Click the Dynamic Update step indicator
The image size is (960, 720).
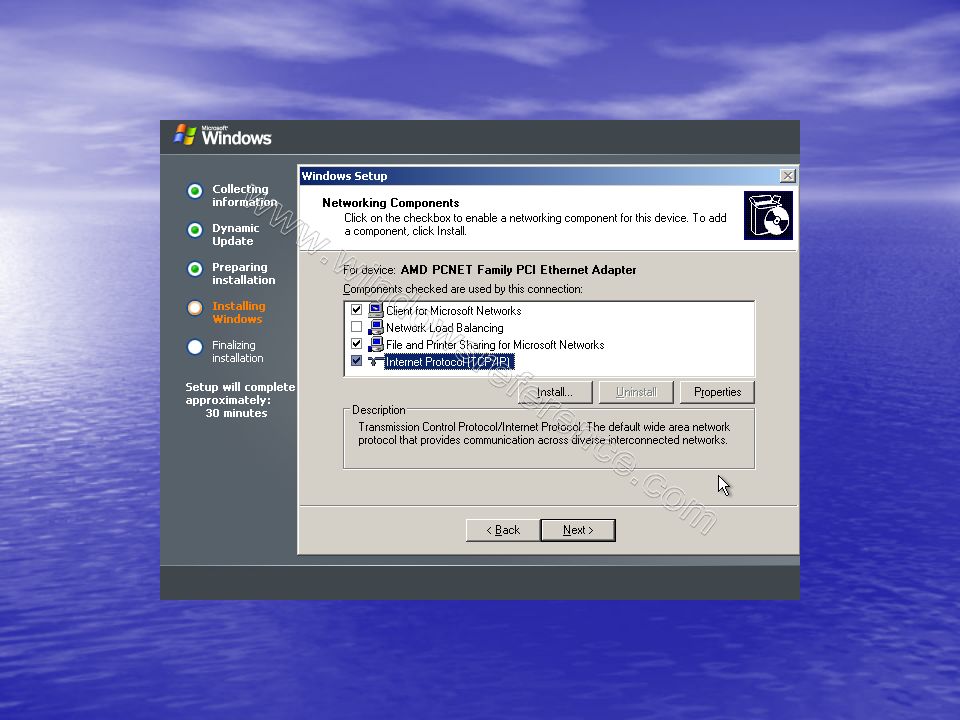pos(195,230)
